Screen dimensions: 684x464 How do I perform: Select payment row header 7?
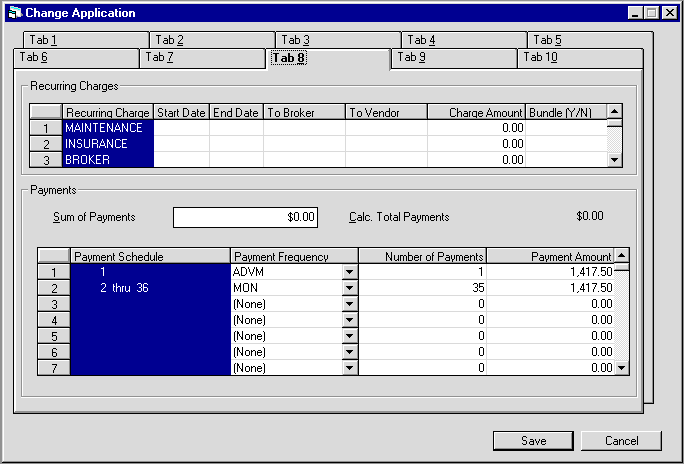(x=54, y=368)
